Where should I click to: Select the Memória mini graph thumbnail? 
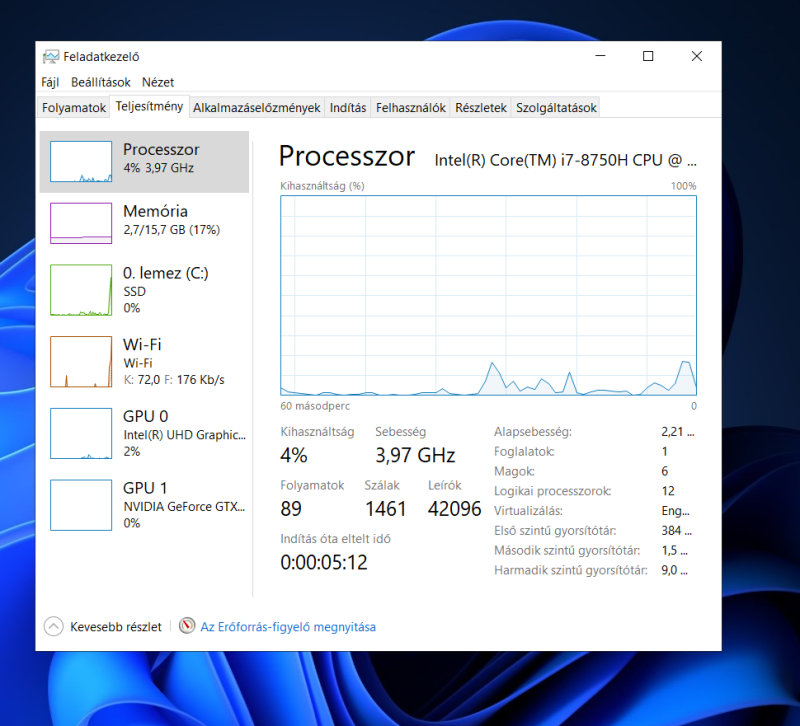click(81, 223)
